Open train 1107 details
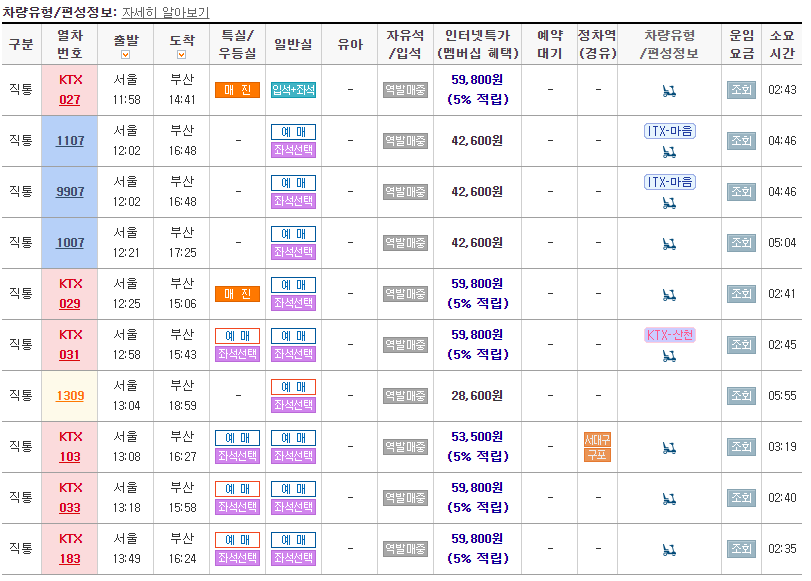 pos(70,141)
